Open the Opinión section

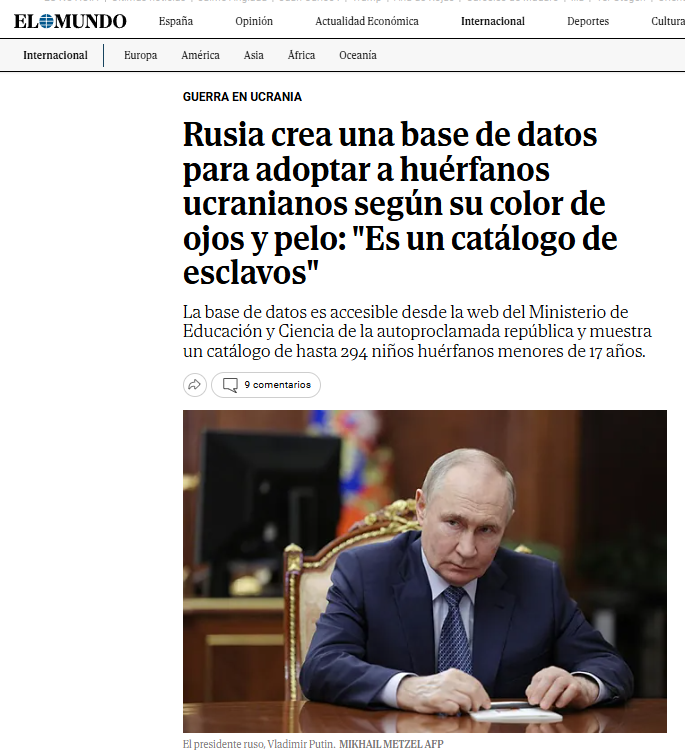pos(254,21)
